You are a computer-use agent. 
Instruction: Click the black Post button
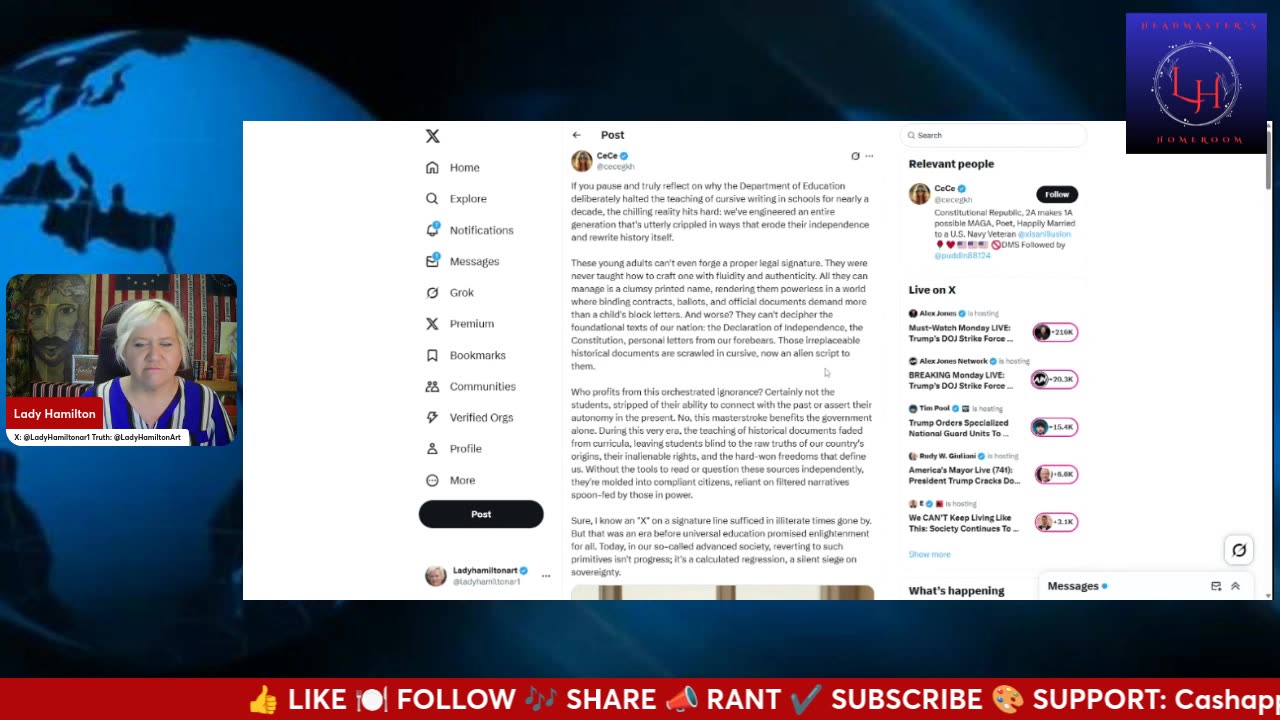click(481, 514)
